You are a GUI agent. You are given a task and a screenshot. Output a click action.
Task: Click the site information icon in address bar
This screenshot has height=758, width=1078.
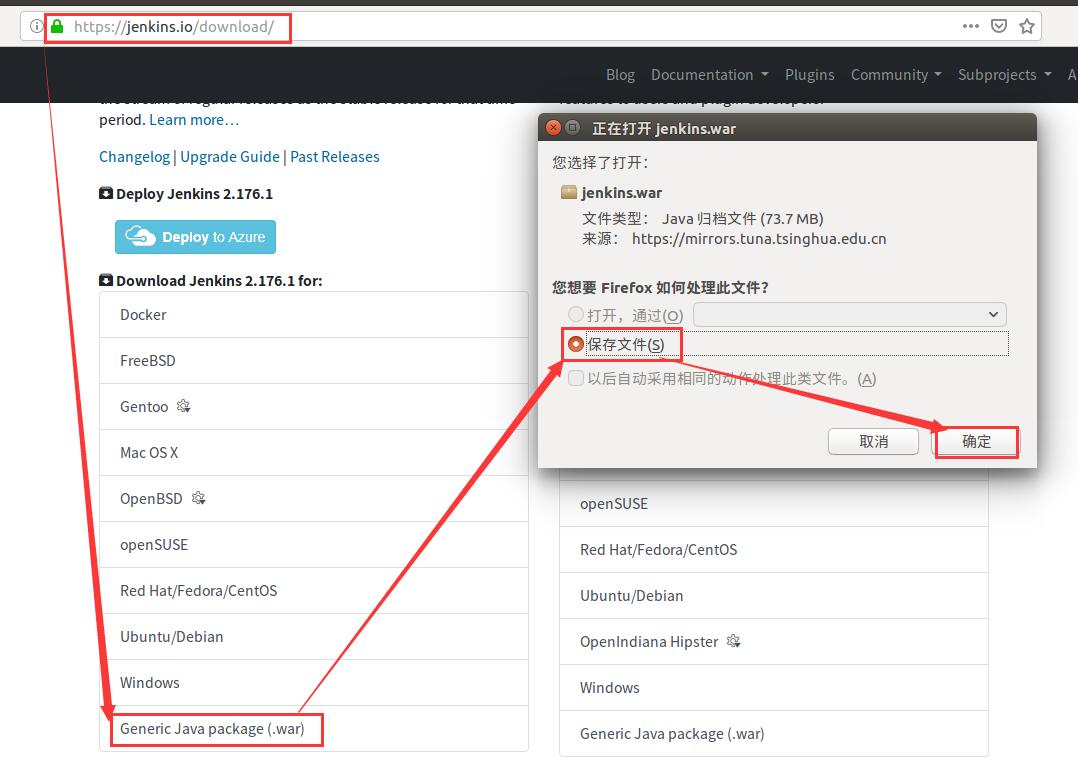coord(36,26)
